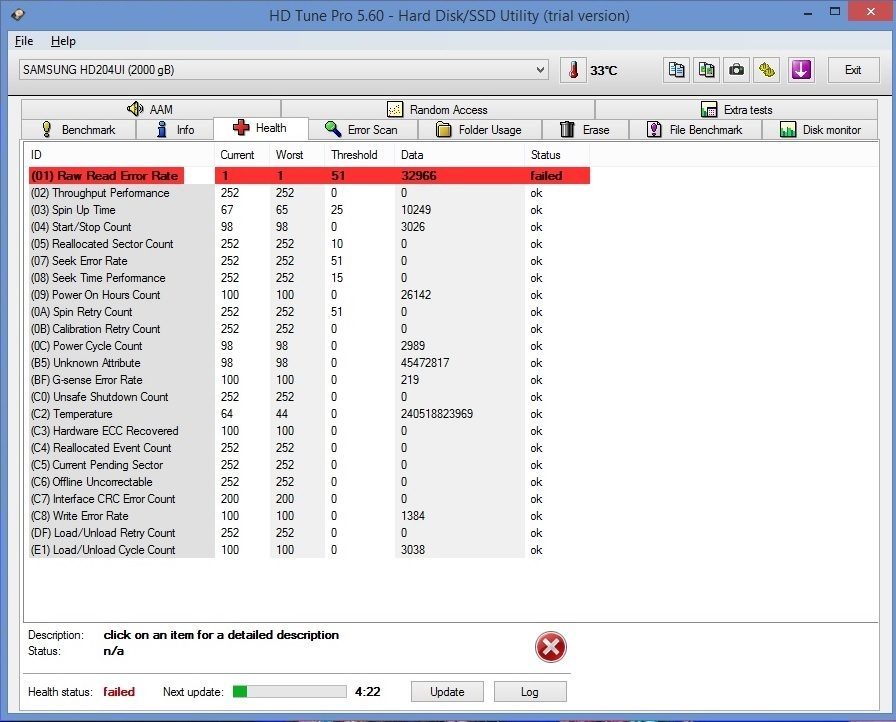
Task: Click the Update button
Action: [447, 692]
